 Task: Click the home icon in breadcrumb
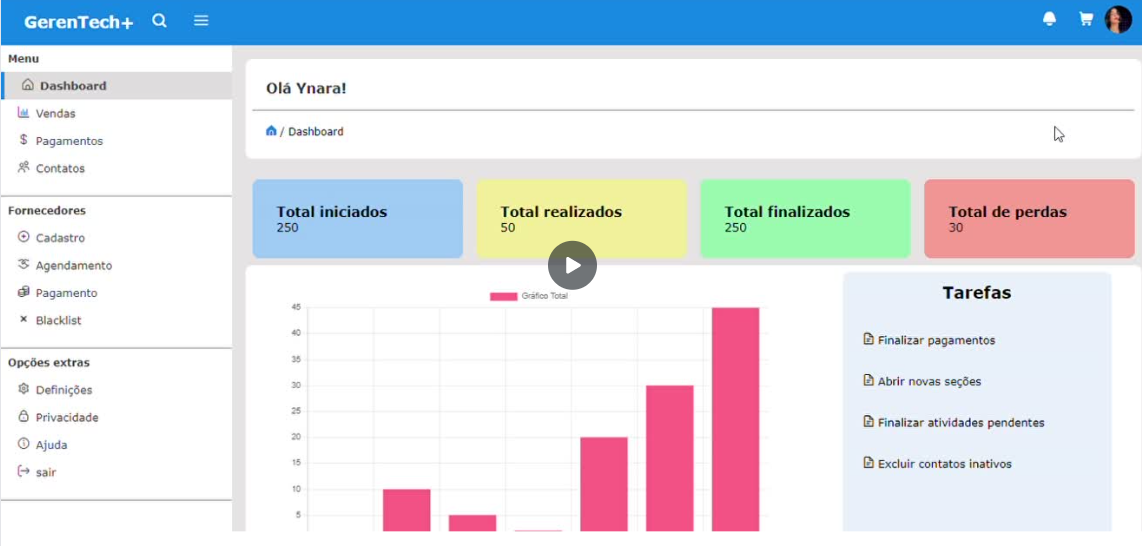point(271,131)
